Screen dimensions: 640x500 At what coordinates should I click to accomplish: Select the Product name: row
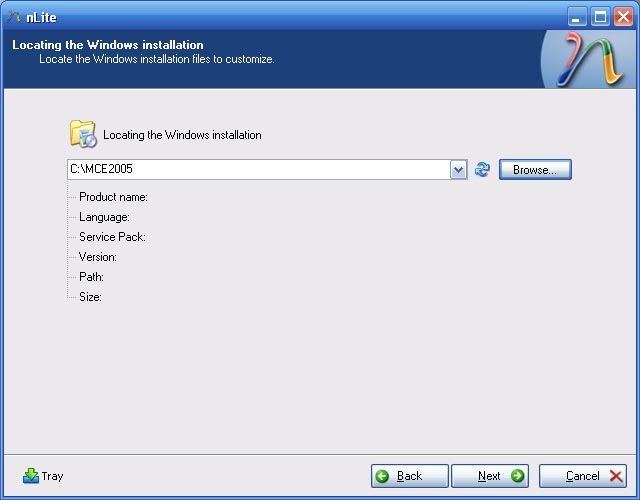click(113, 197)
